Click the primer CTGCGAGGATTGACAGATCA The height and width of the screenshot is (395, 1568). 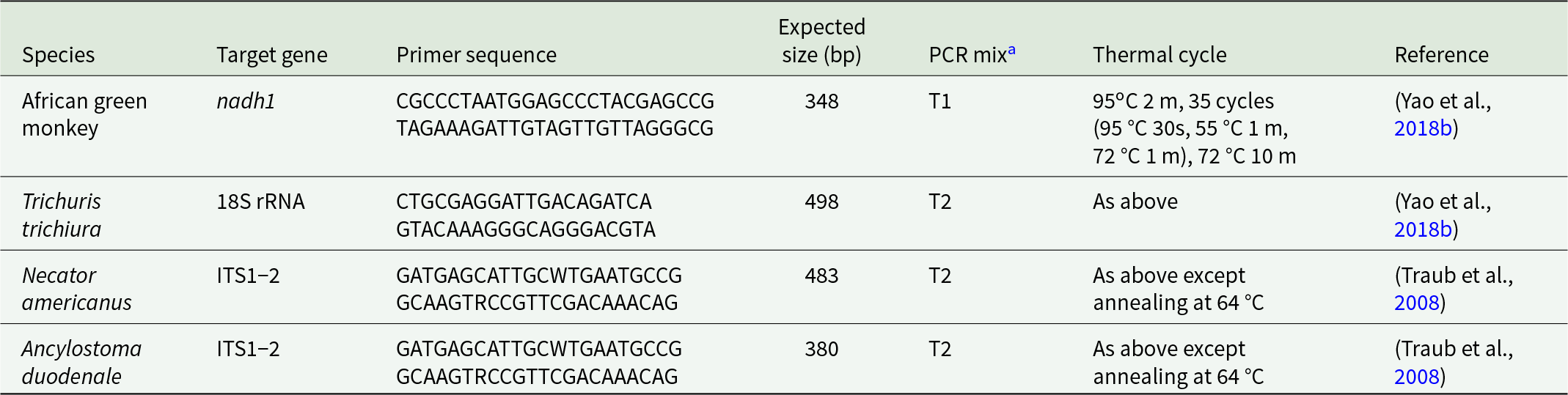[x=524, y=202]
